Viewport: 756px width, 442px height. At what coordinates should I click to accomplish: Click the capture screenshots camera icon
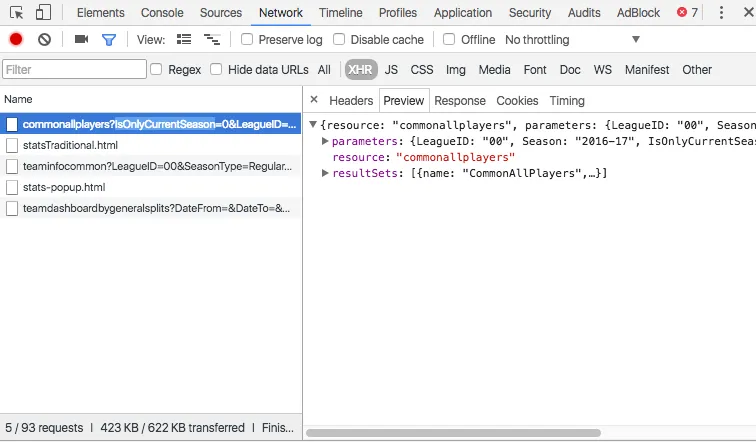[81, 39]
